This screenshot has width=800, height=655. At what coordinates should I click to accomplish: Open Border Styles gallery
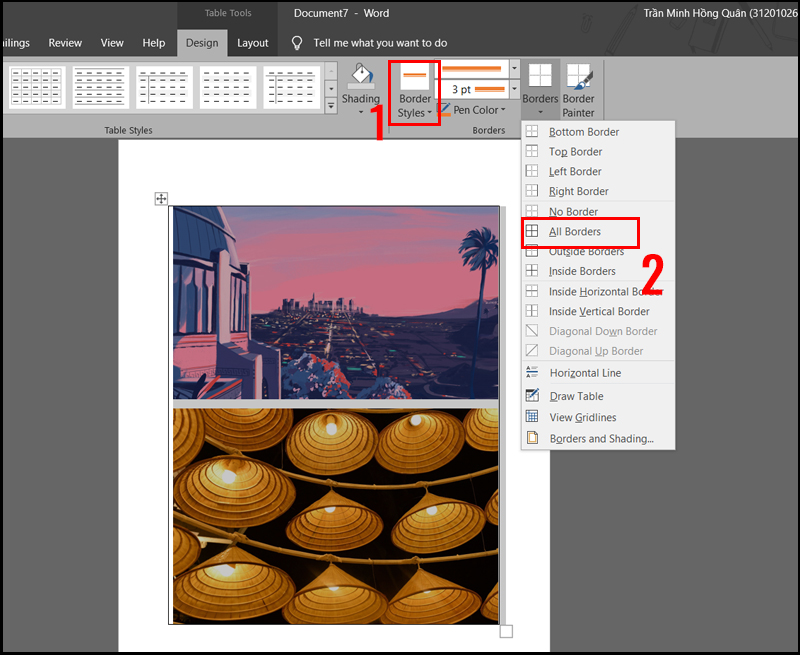414,92
